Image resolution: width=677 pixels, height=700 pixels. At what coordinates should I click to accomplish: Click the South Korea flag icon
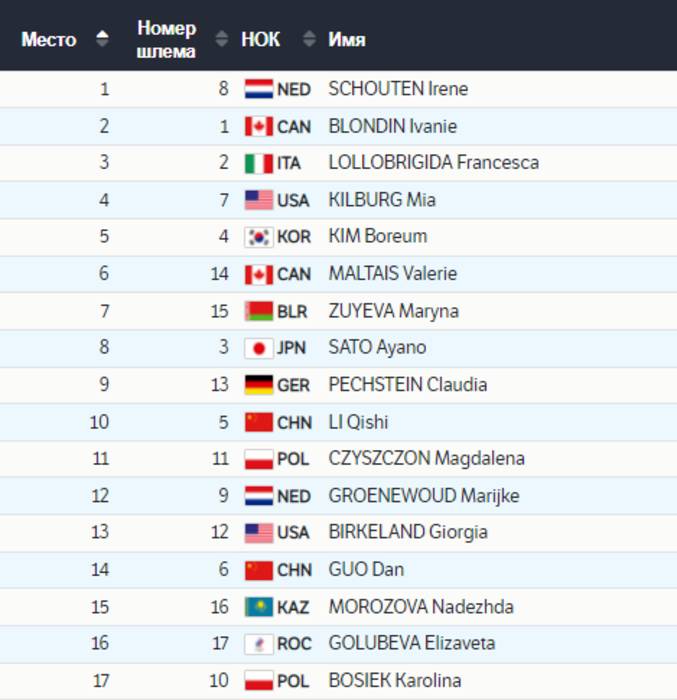coord(259,237)
